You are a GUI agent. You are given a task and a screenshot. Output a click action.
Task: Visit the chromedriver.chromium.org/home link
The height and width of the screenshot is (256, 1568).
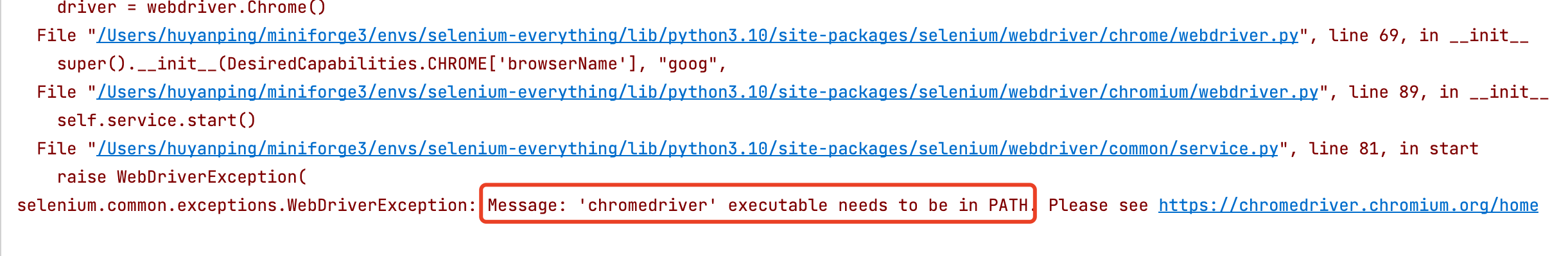coord(1348,205)
